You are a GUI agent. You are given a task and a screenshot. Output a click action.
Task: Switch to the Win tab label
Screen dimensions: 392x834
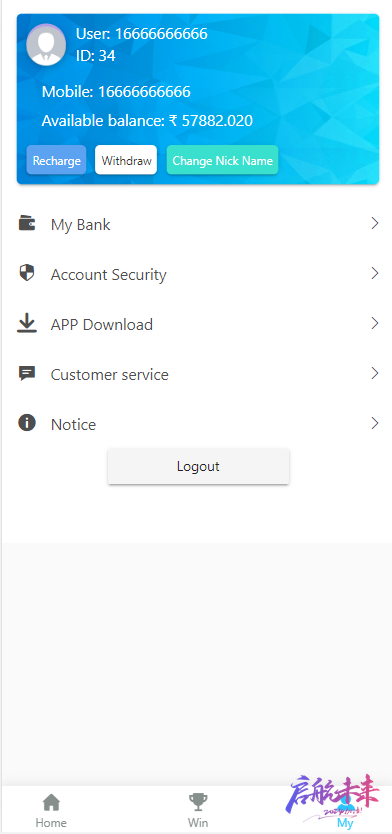coord(198,823)
